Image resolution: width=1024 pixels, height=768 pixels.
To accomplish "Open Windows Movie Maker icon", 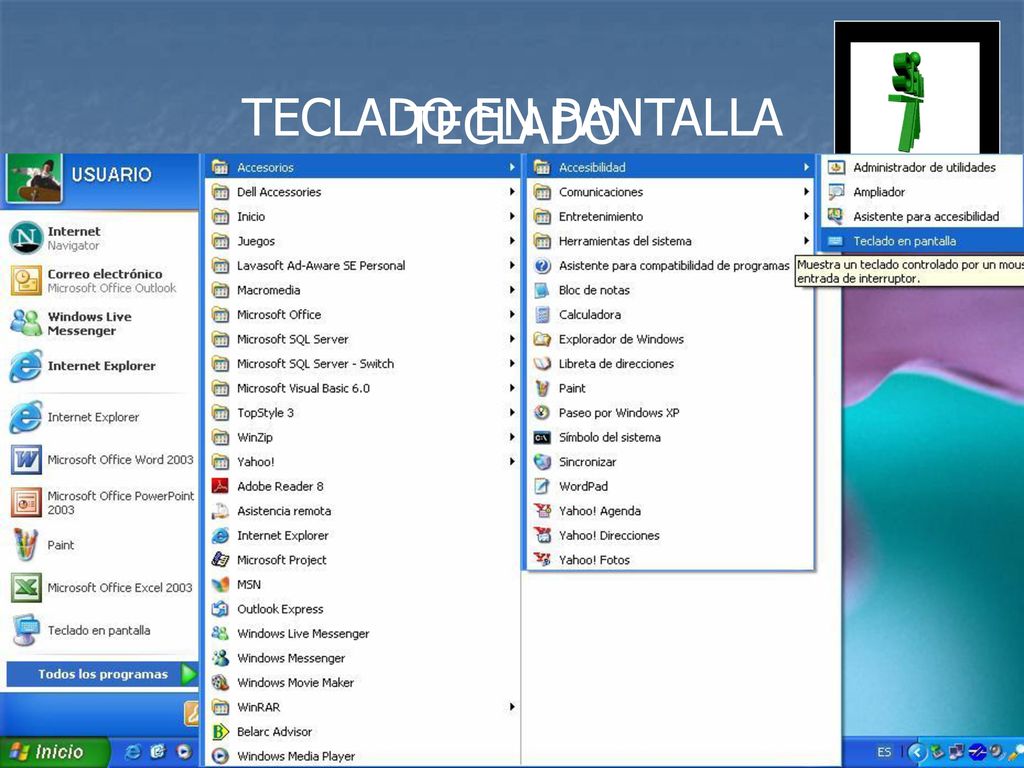I will (220, 682).
